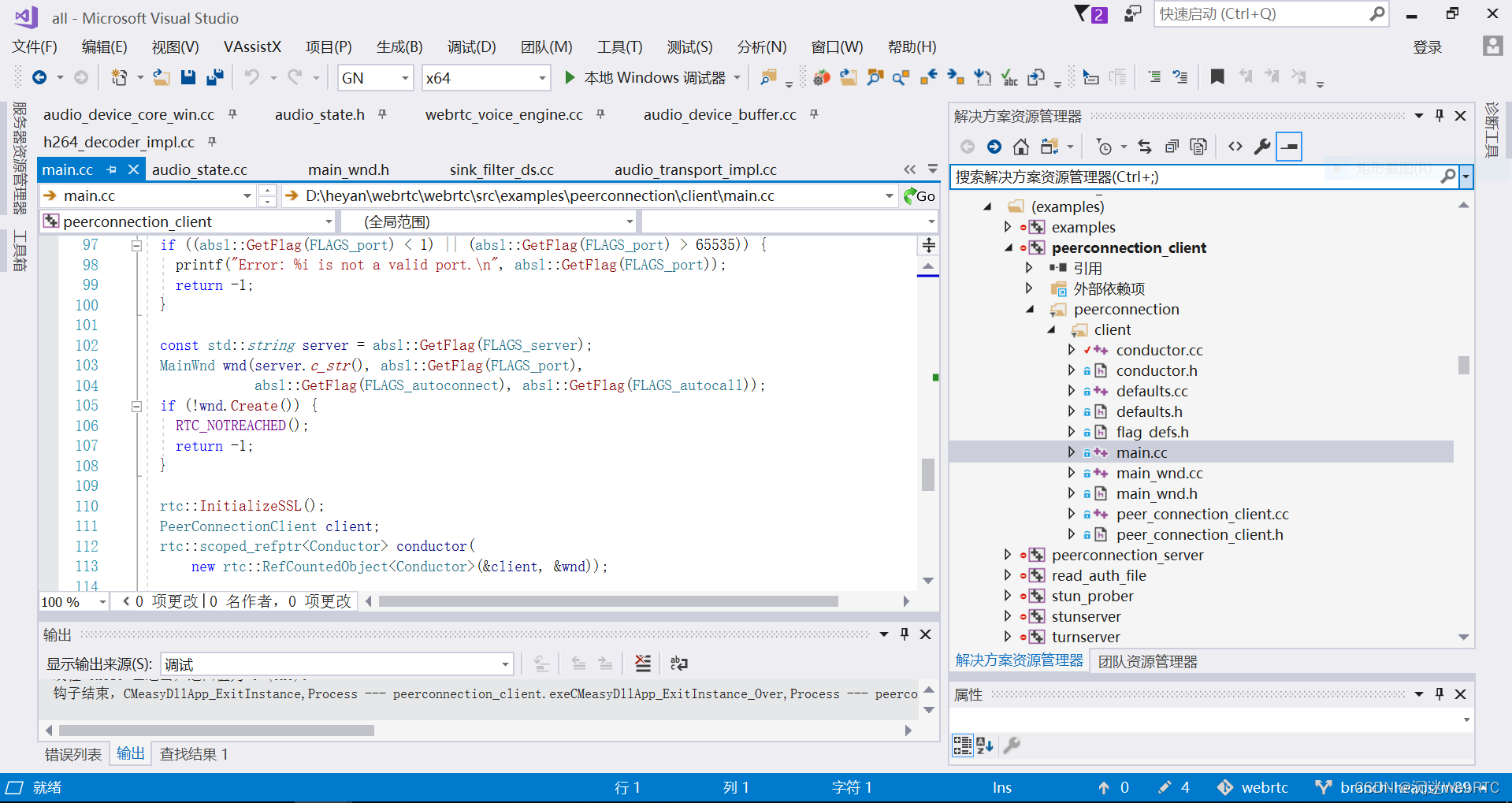Open the VAssistX menu
The width and height of the screenshot is (1512, 803).
(252, 47)
